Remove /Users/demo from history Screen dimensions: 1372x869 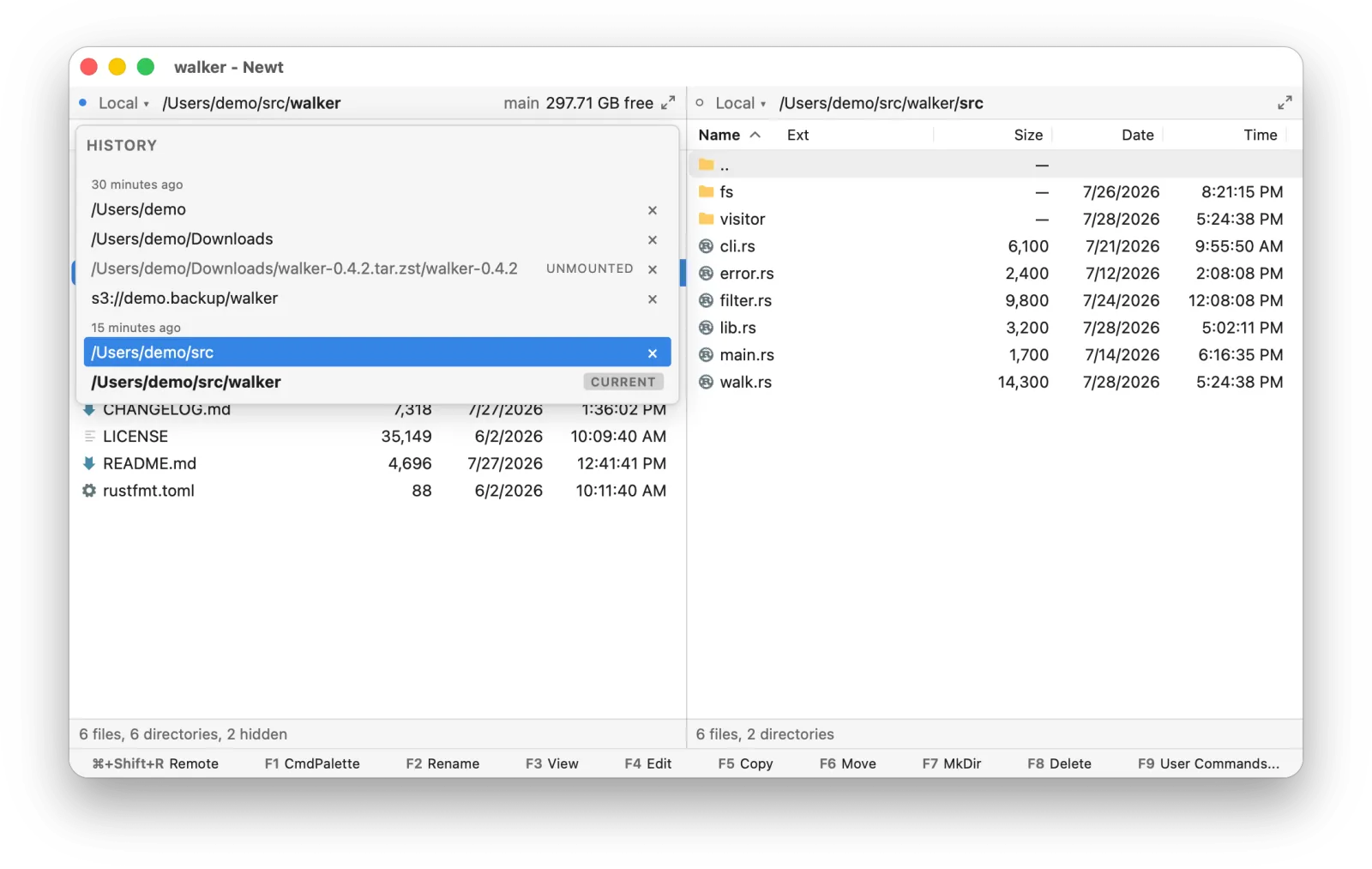pos(653,210)
